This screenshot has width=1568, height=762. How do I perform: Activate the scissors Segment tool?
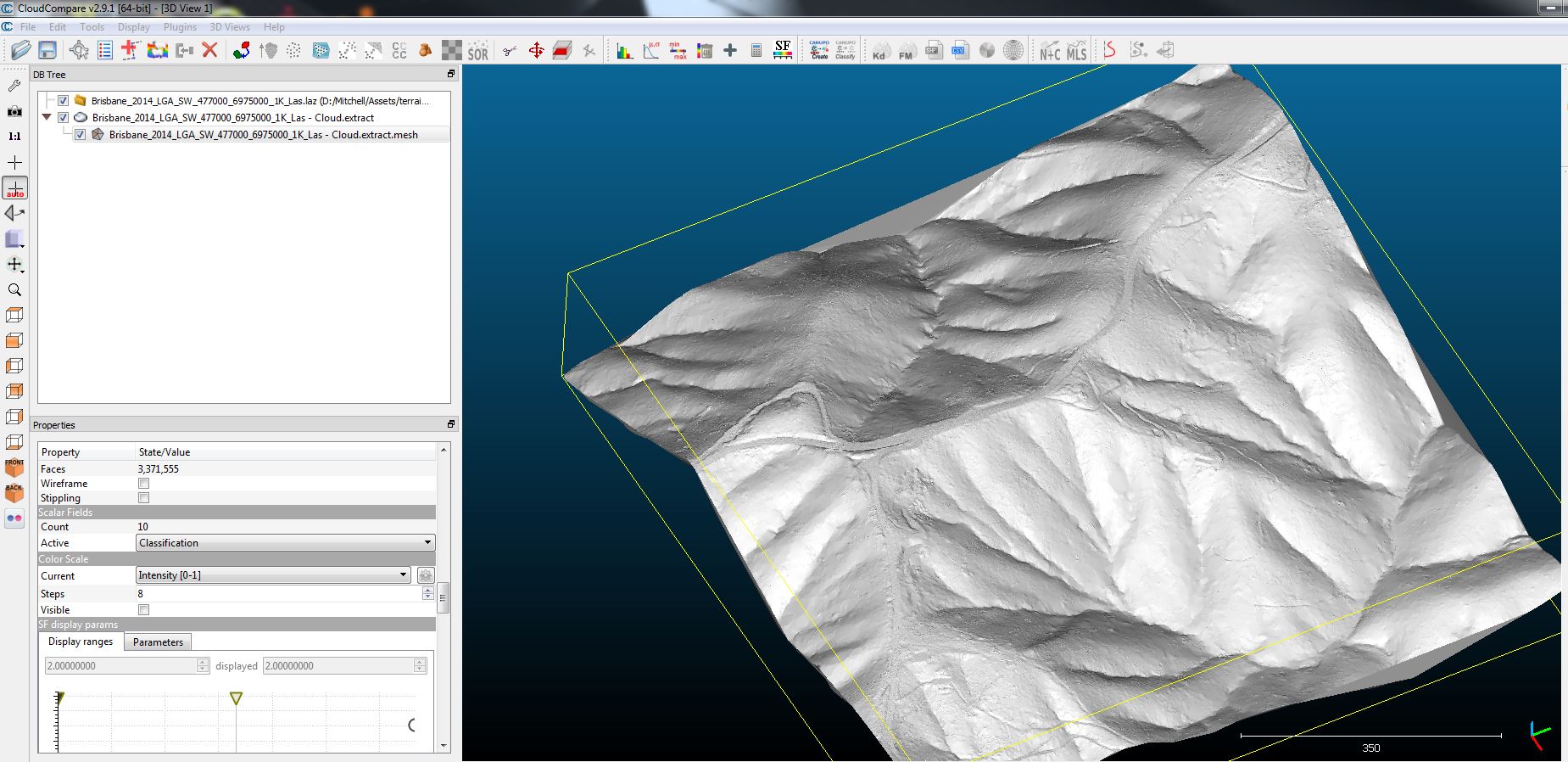[x=510, y=51]
